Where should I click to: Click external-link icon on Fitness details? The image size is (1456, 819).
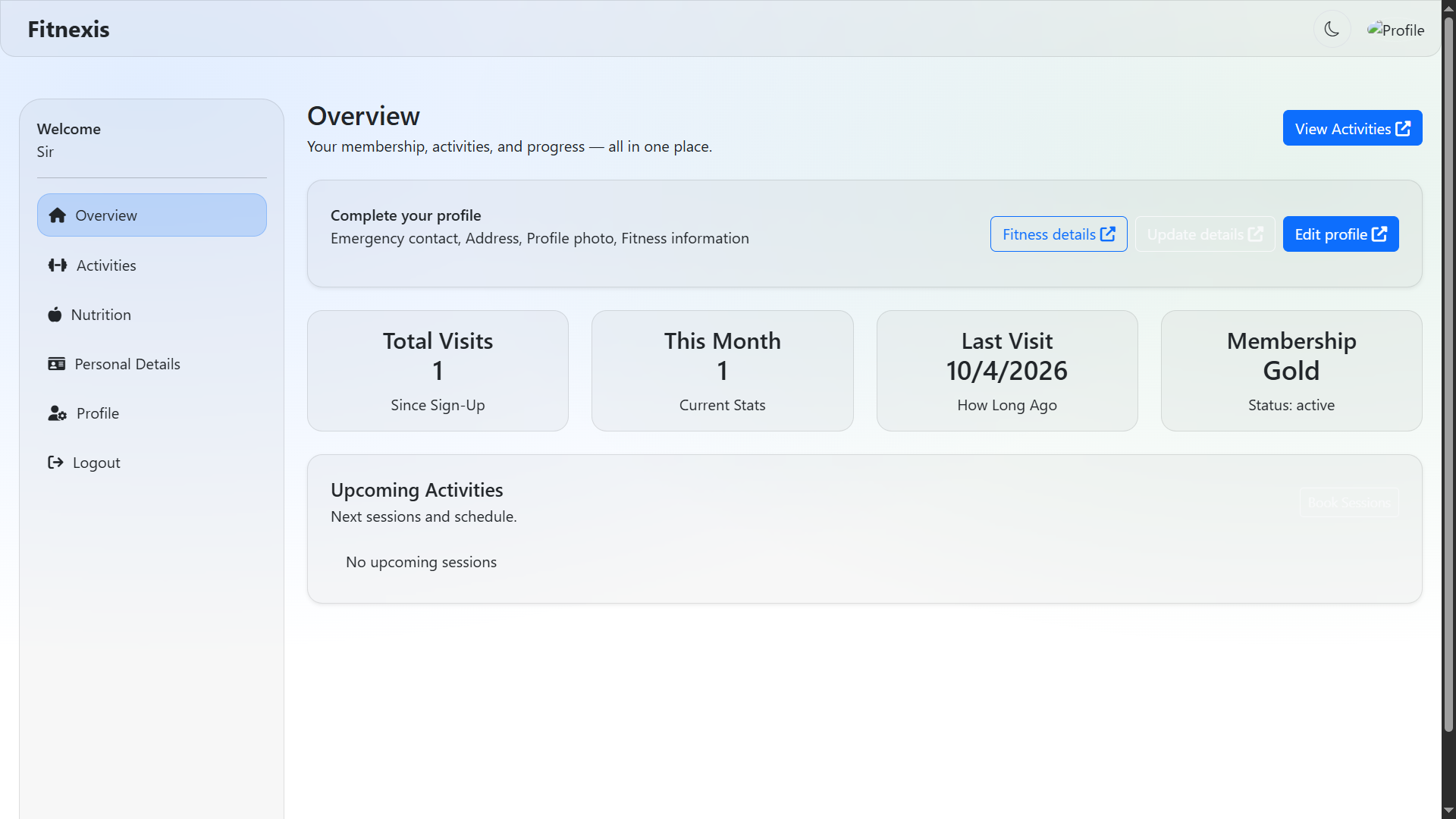click(1108, 234)
